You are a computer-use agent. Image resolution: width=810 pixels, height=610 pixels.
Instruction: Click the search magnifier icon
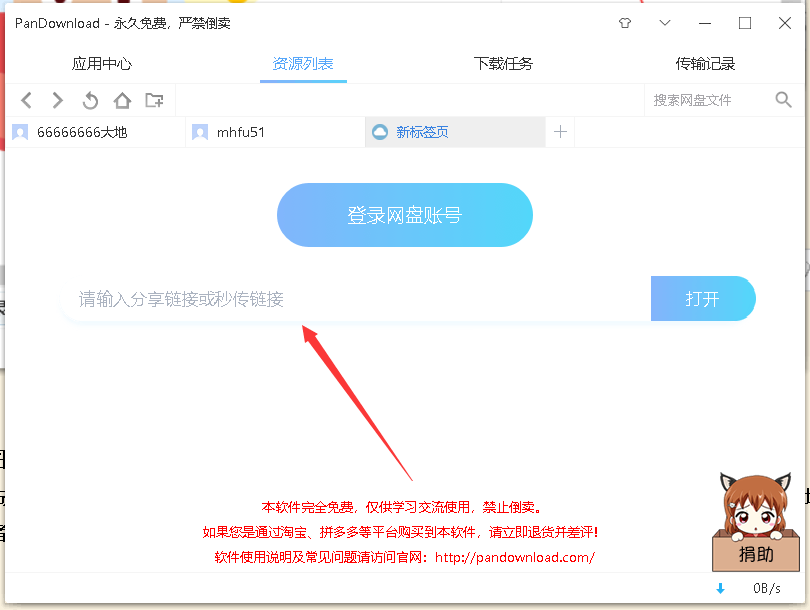[x=783, y=99]
